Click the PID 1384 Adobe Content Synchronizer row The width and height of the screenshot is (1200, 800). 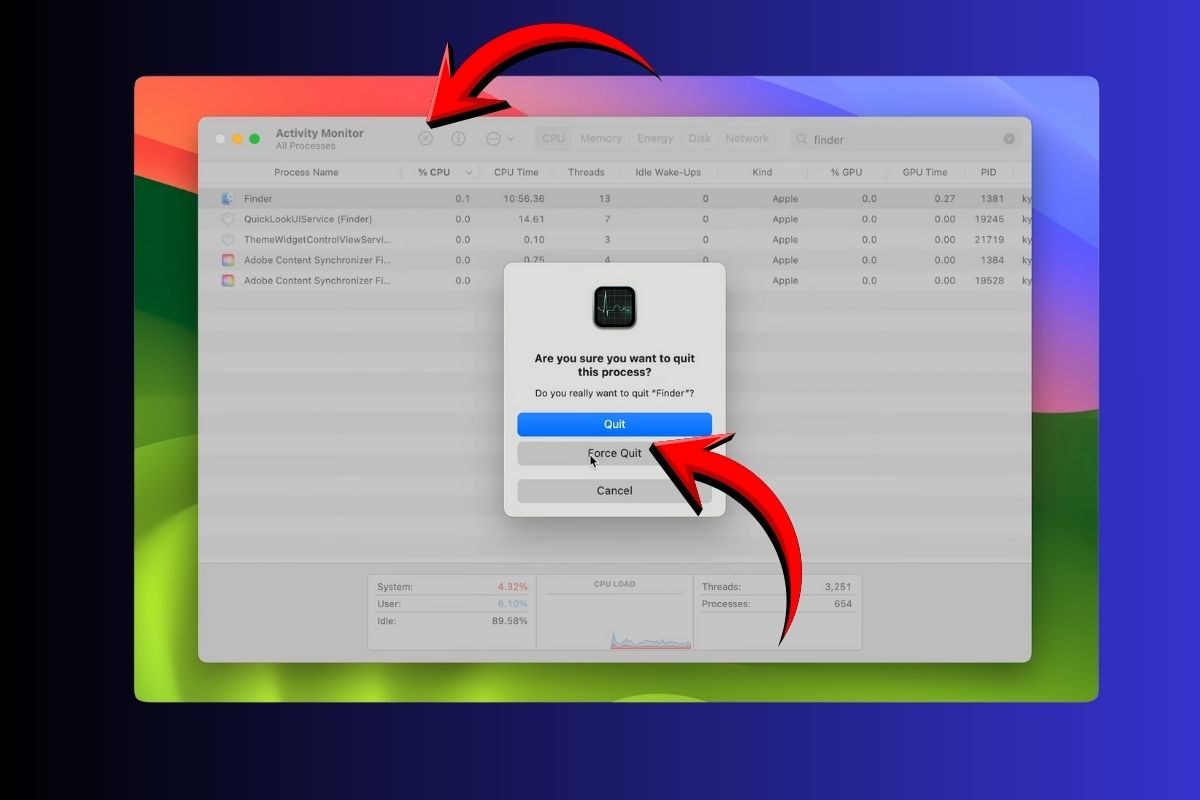615,260
